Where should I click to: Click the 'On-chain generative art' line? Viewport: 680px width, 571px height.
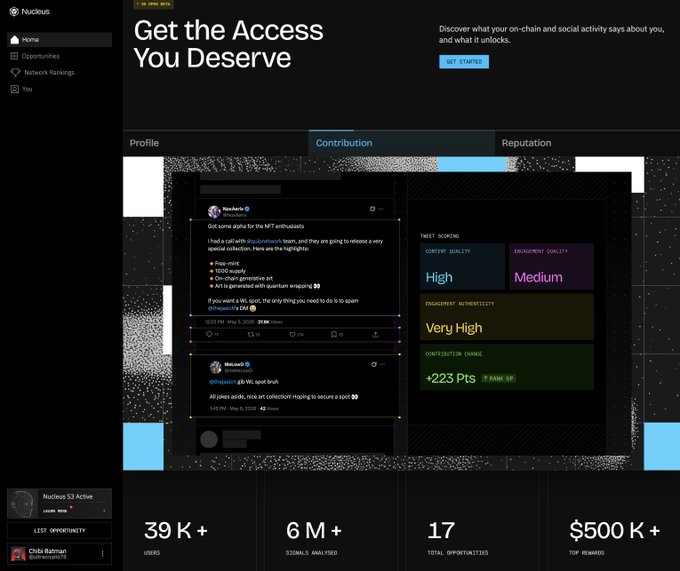tap(241, 278)
